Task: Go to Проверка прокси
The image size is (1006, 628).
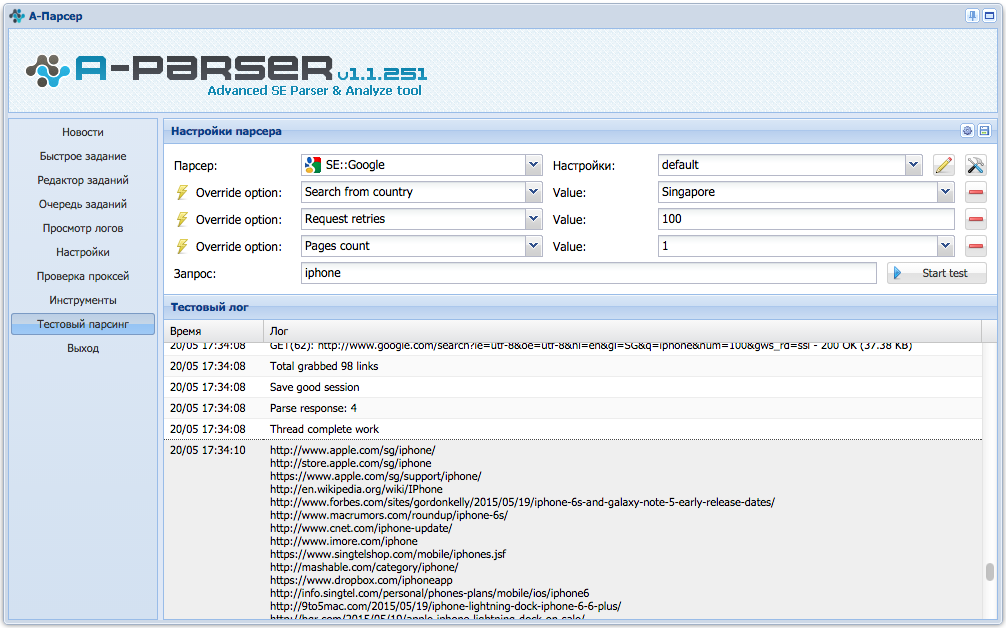Action: [83, 276]
